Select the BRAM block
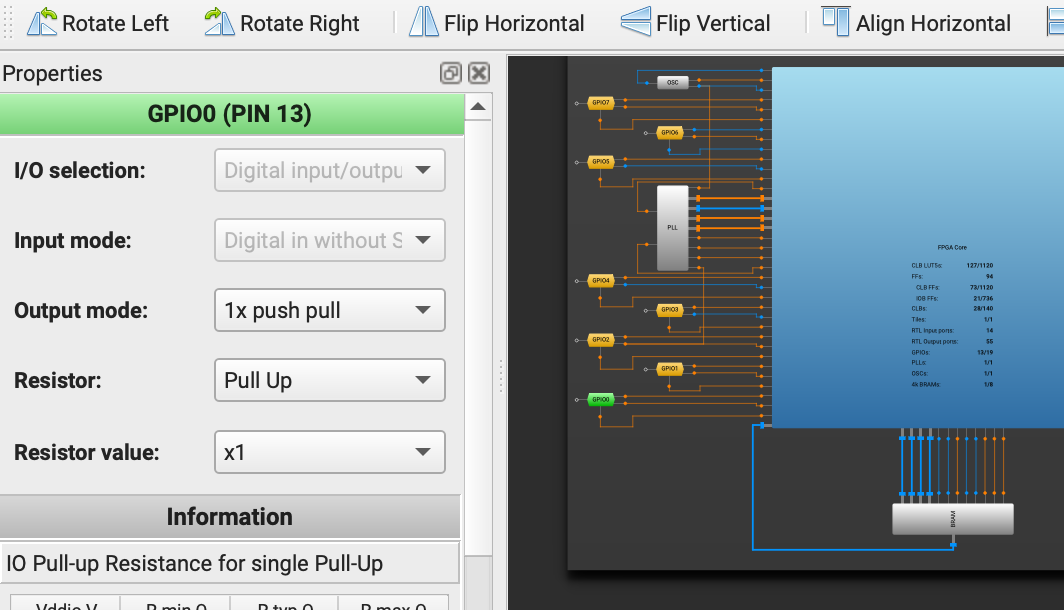The image size is (1064, 610). (x=953, y=519)
